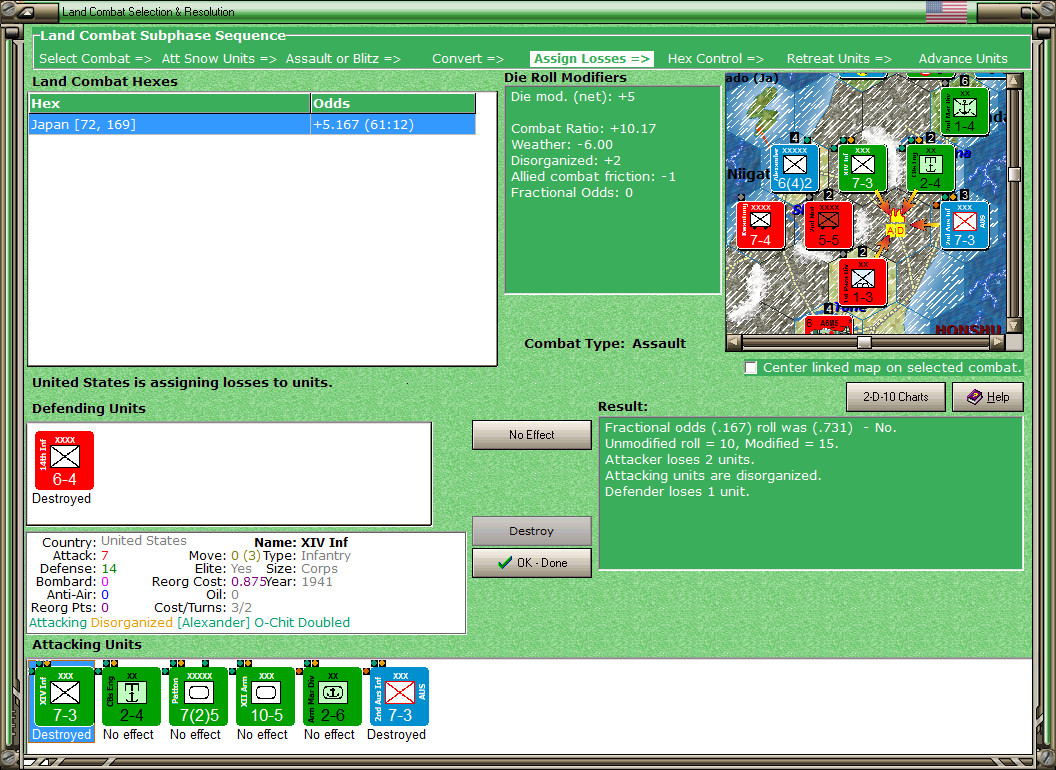Viewport: 1056px width, 770px height.
Task: Click the blue Australian 7-3 counter on map
Action: (964, 225)
